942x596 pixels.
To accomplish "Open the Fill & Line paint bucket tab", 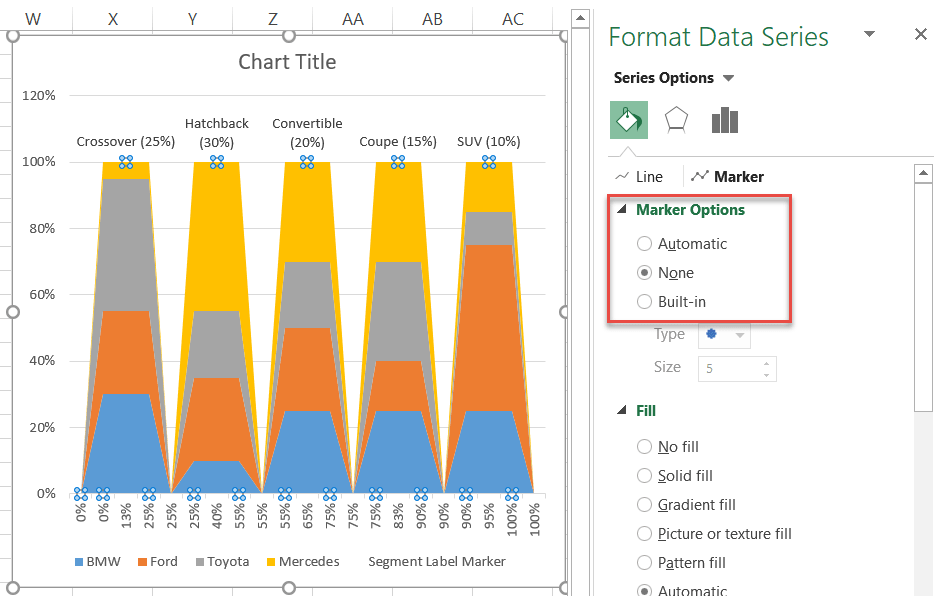I will coord(628,120).
